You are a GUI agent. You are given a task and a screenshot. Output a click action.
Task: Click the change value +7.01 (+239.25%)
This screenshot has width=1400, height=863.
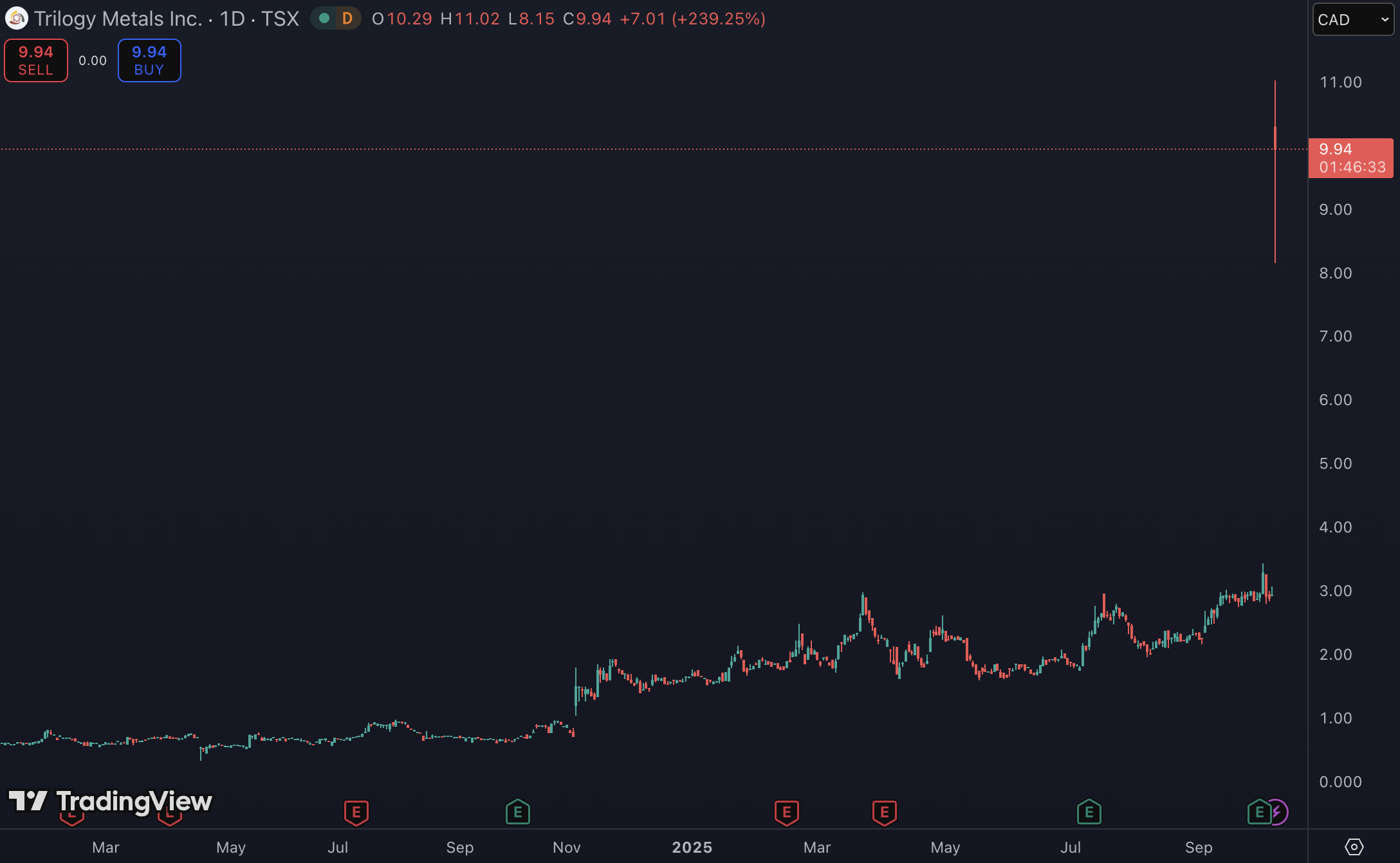[x=693, y=19]
